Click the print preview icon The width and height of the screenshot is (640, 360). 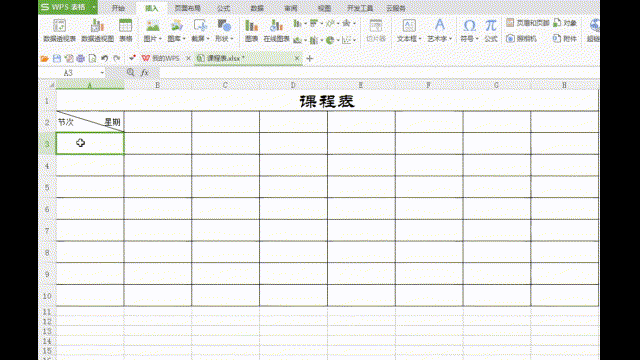click(93, 59)
